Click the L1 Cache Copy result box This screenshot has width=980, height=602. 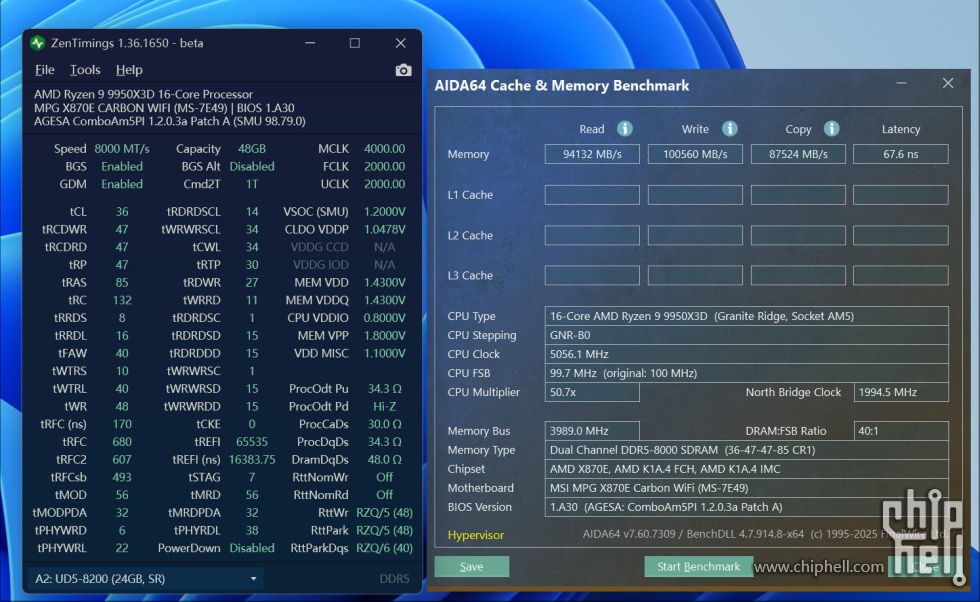798,195
